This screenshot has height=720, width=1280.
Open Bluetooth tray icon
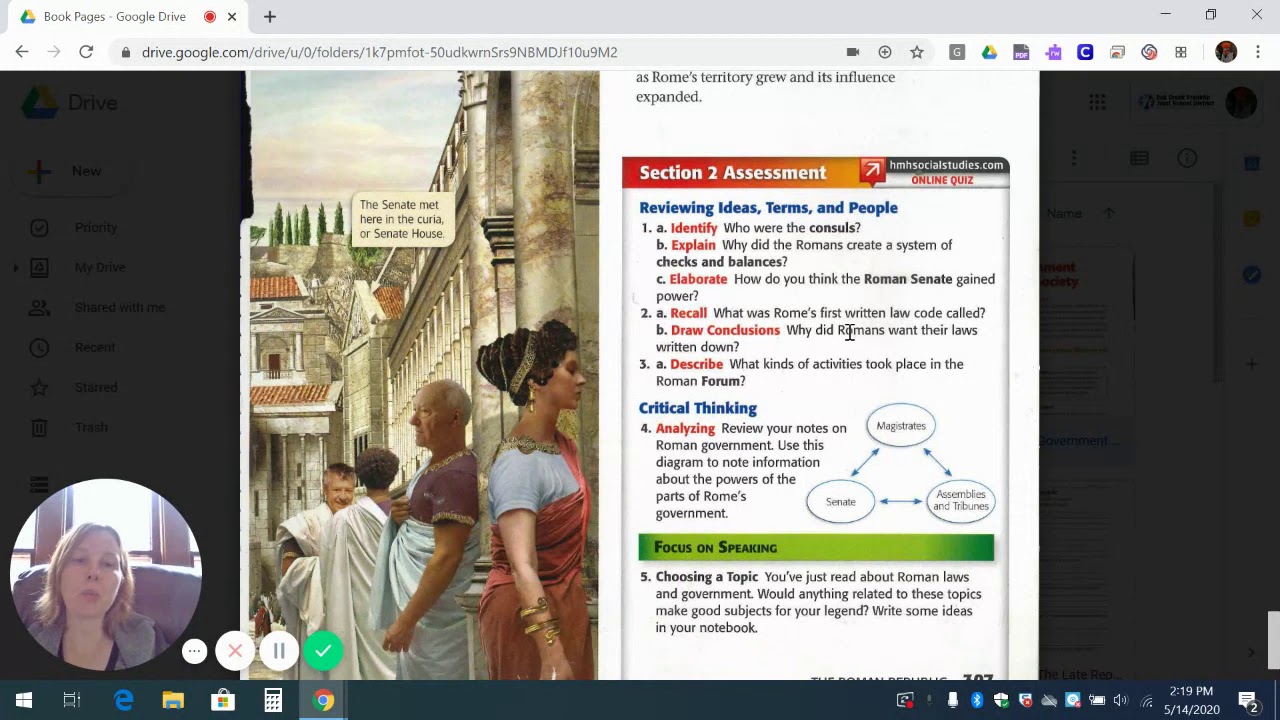977,700
